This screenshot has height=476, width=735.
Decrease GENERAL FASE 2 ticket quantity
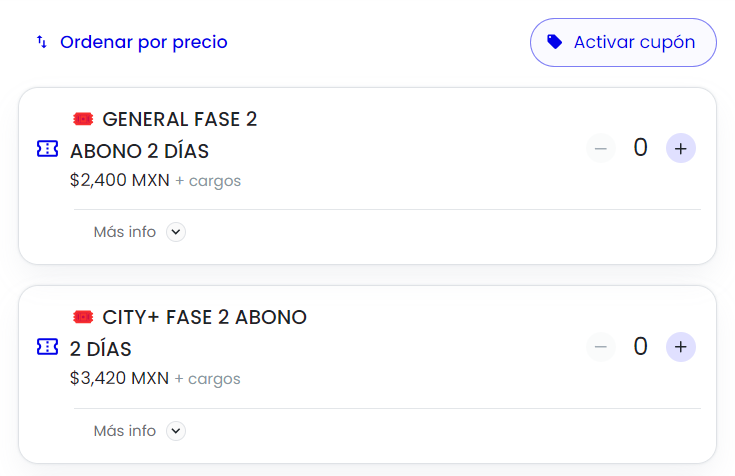click(x=601, y=149)
